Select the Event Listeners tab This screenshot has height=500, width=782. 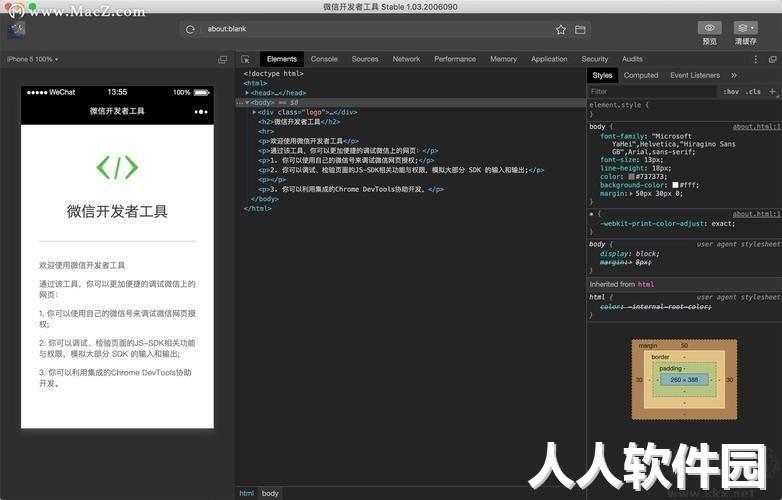click(x=695, y=75)
